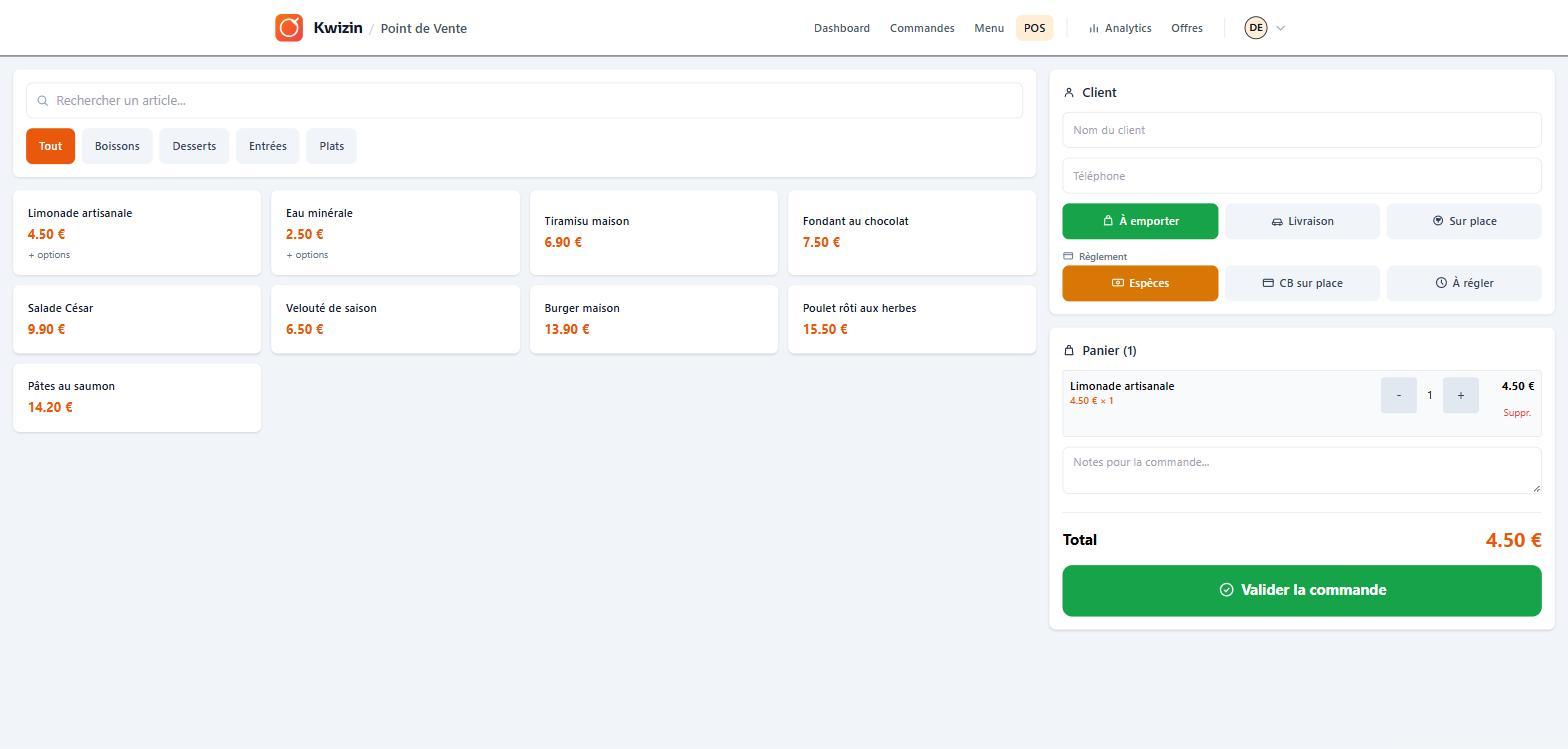This screenshot has width=1568, height=749.
Task: Click the Kwizin orange logo icon
Action: point(289,28)
